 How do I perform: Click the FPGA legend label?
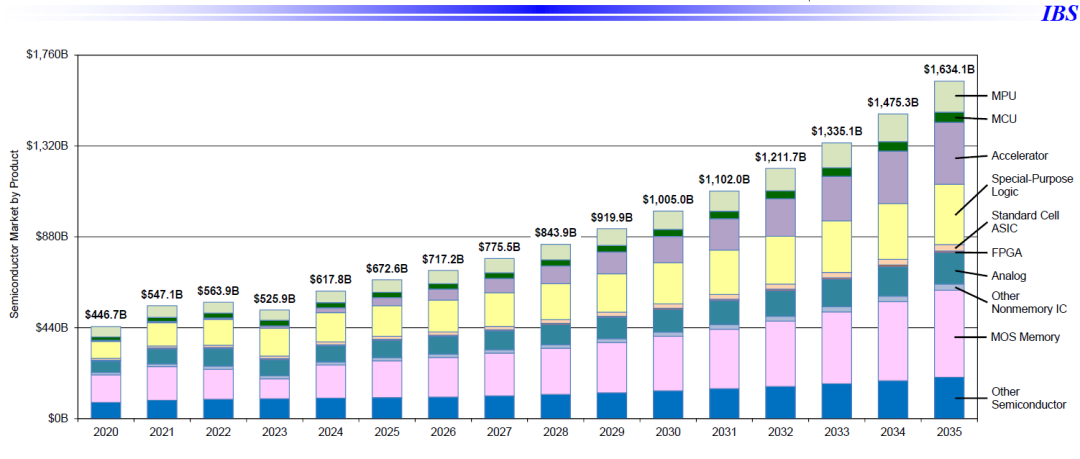coord(1006,253)
